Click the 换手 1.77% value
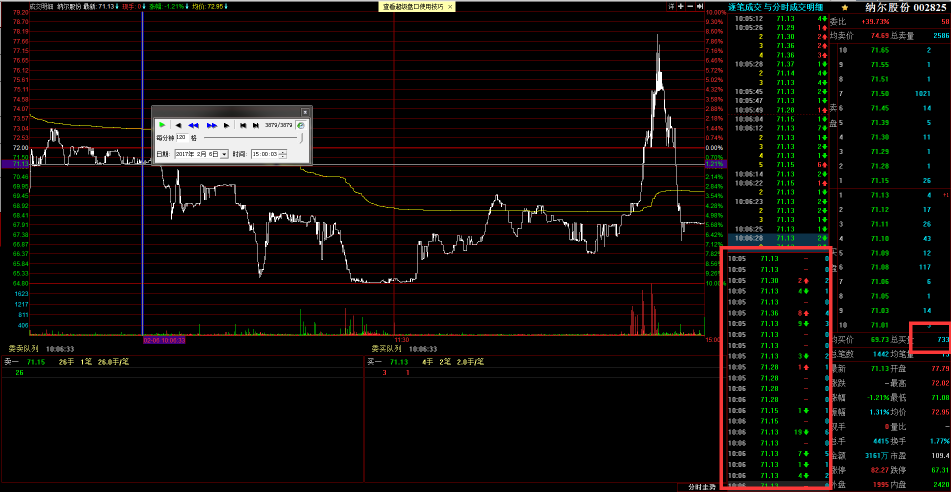The image size is (951, 492). (x=939, y=441)
